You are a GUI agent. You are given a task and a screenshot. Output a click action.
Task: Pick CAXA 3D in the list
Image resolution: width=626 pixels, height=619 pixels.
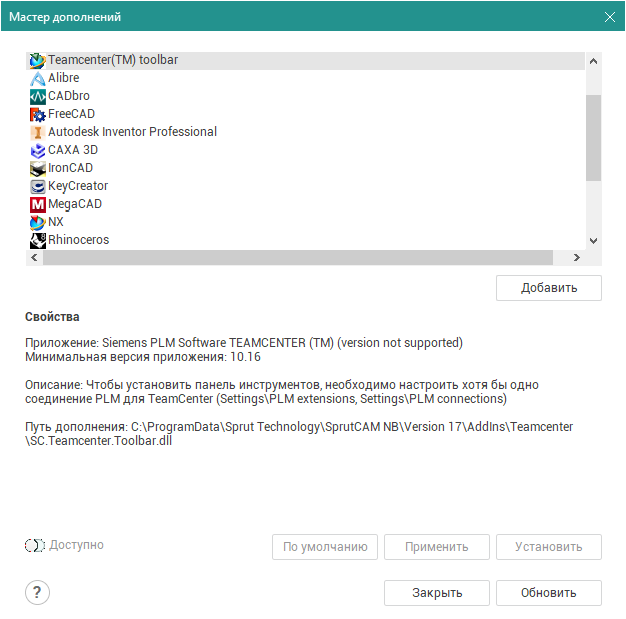305,151
